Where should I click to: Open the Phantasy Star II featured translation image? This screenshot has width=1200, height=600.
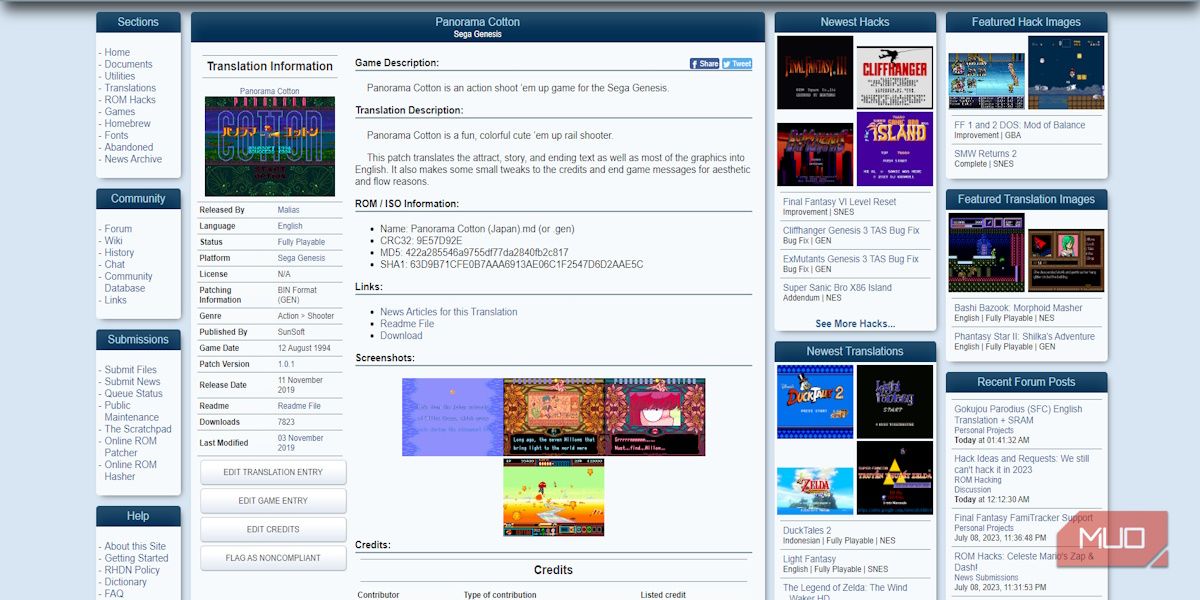tap(1066, 260)
